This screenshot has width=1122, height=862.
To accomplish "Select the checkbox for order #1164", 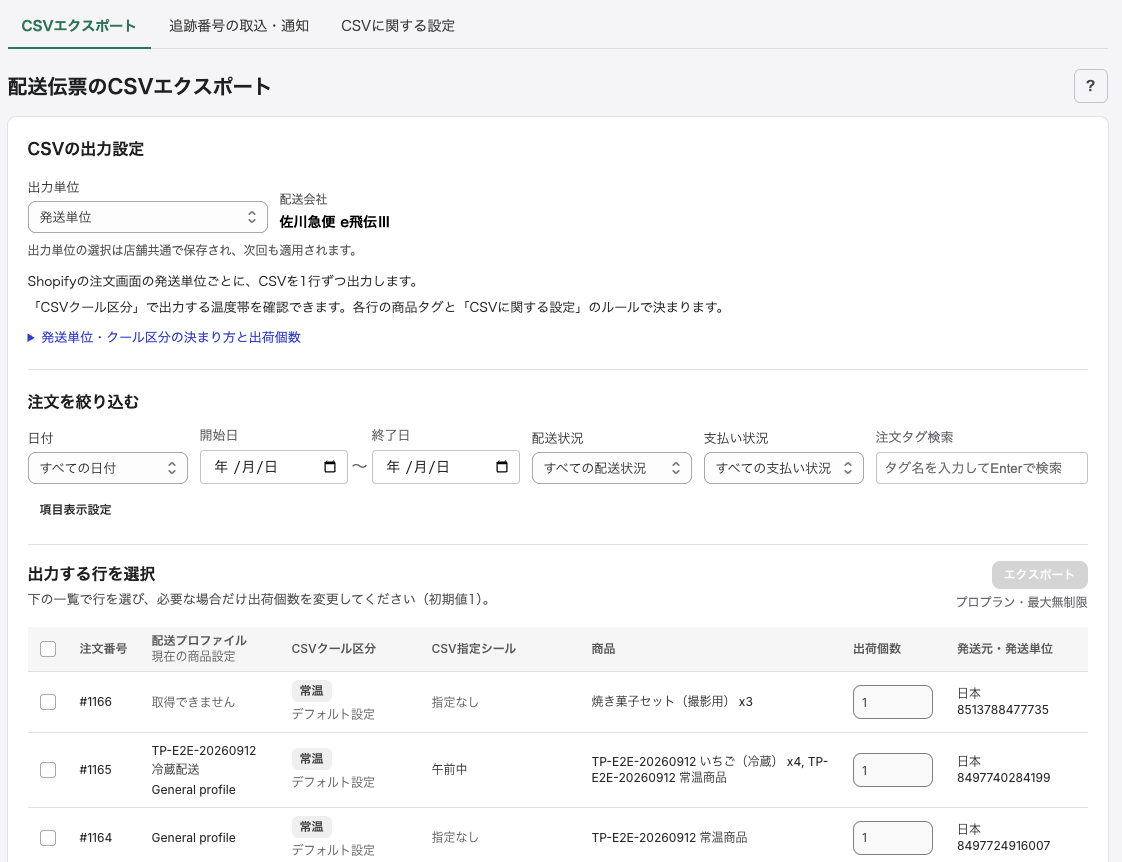I will click(x=48, y=838).
